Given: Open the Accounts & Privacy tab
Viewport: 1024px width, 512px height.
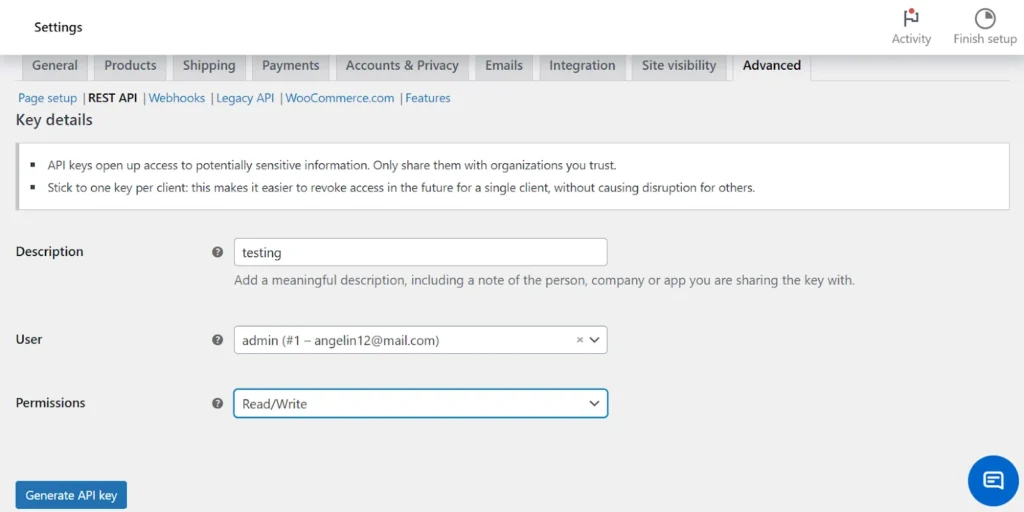Looking at the screenshot, I should 402,66.
